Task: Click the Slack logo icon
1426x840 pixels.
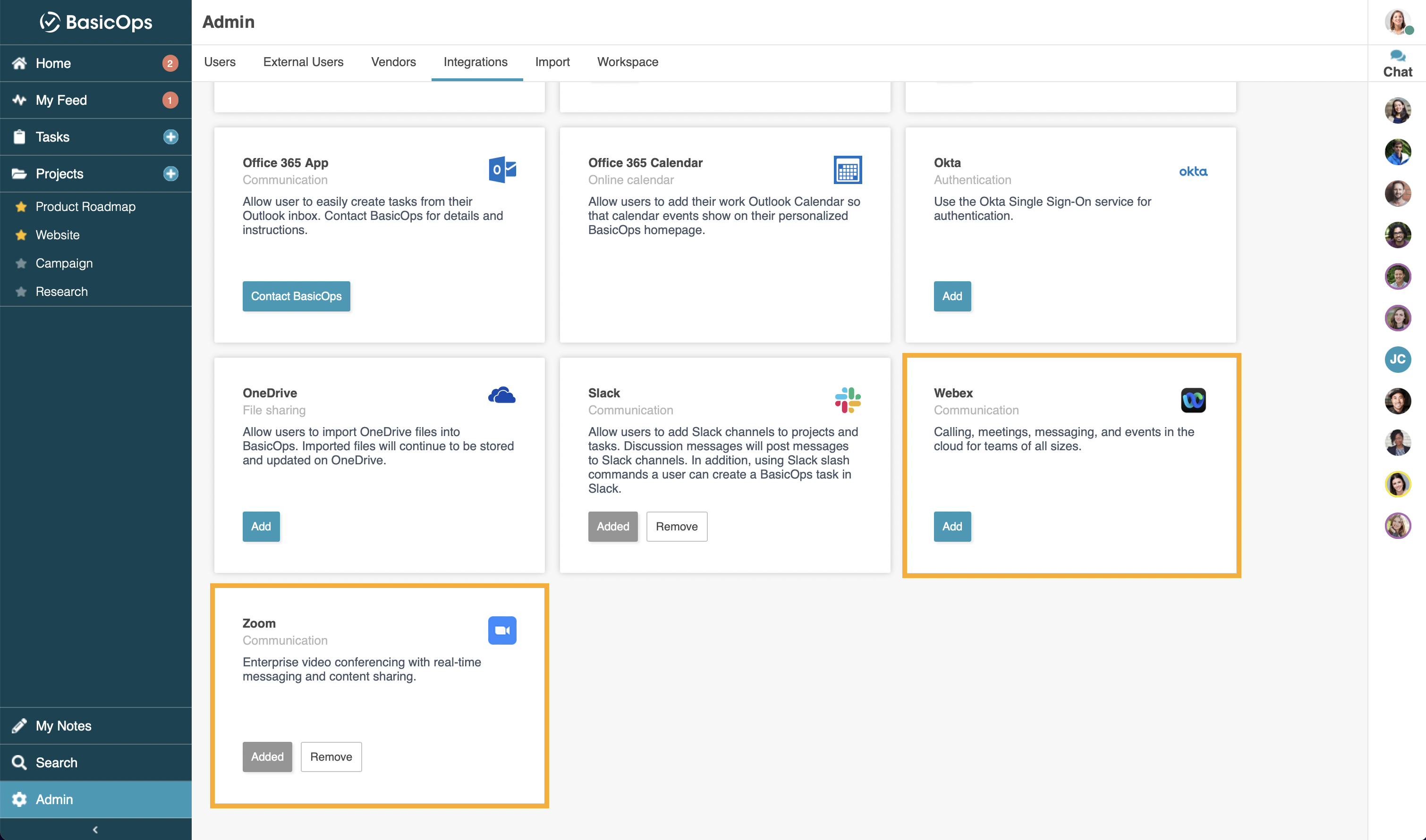Action: pyautogui.click(x=847, y=400)
